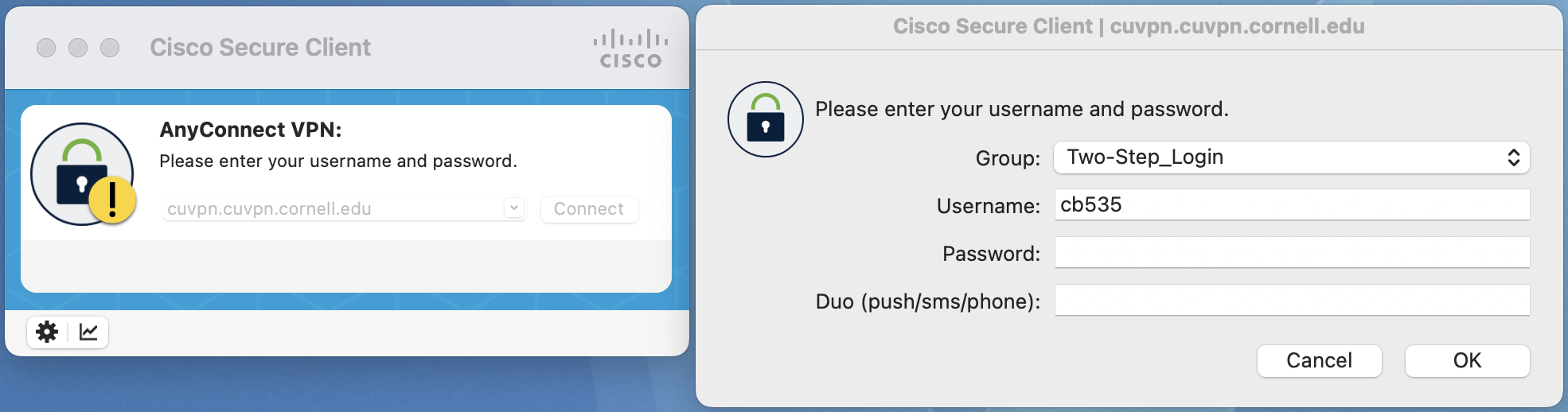The image size is (1568, 412).
Task: Expand the VPN server address chevron
Action: tap(514, 208)
